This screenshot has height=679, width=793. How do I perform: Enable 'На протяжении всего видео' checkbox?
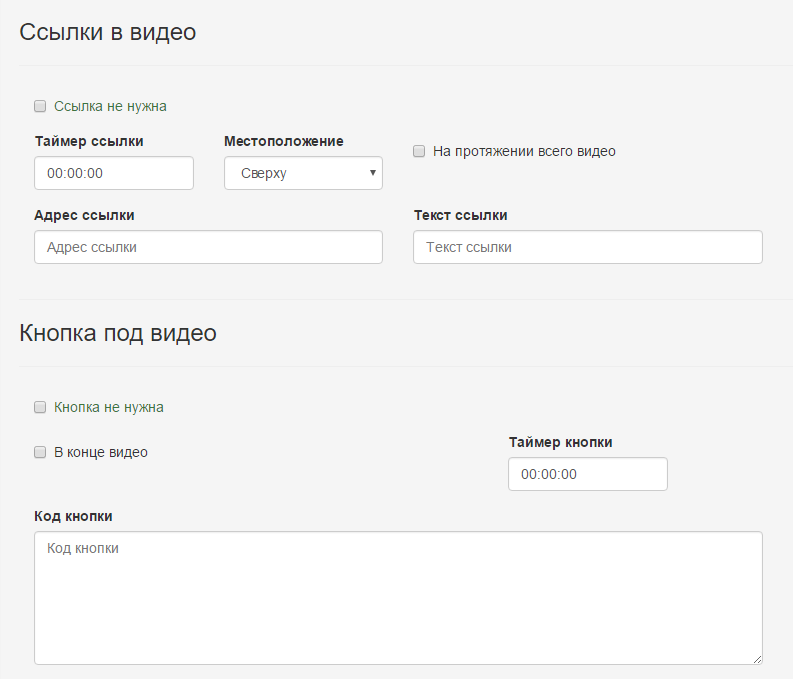click(x=419, y=151)
